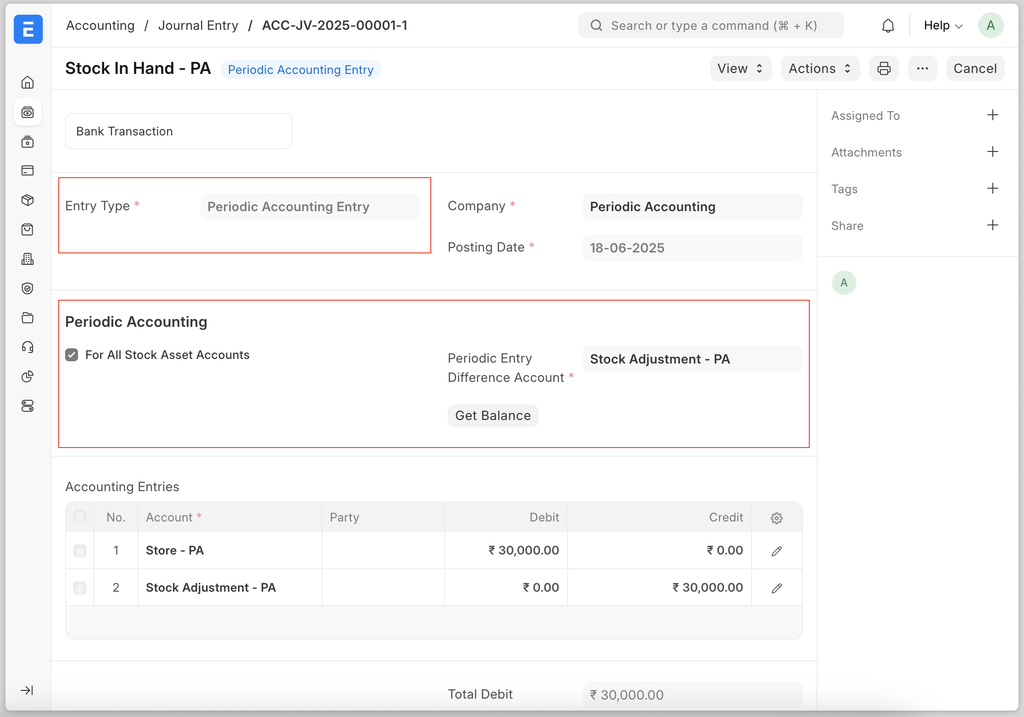
Task: Open the View dropdown
Action: point(740,68)
